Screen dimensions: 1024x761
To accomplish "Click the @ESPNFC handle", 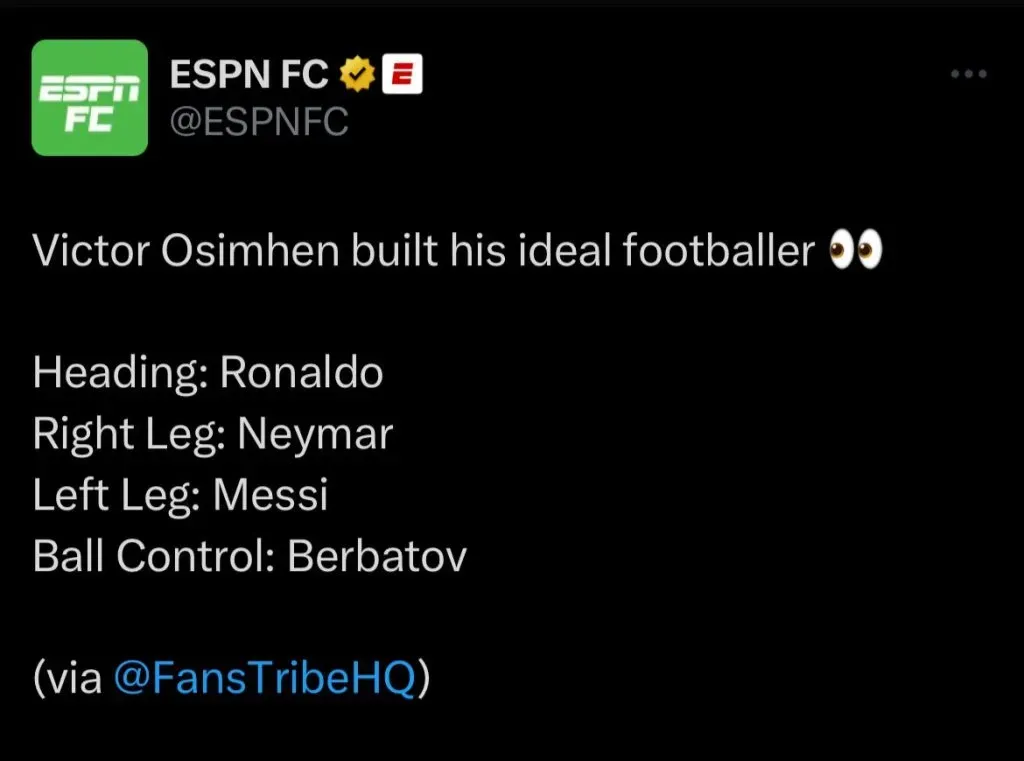I will click(x=259, y=122).
